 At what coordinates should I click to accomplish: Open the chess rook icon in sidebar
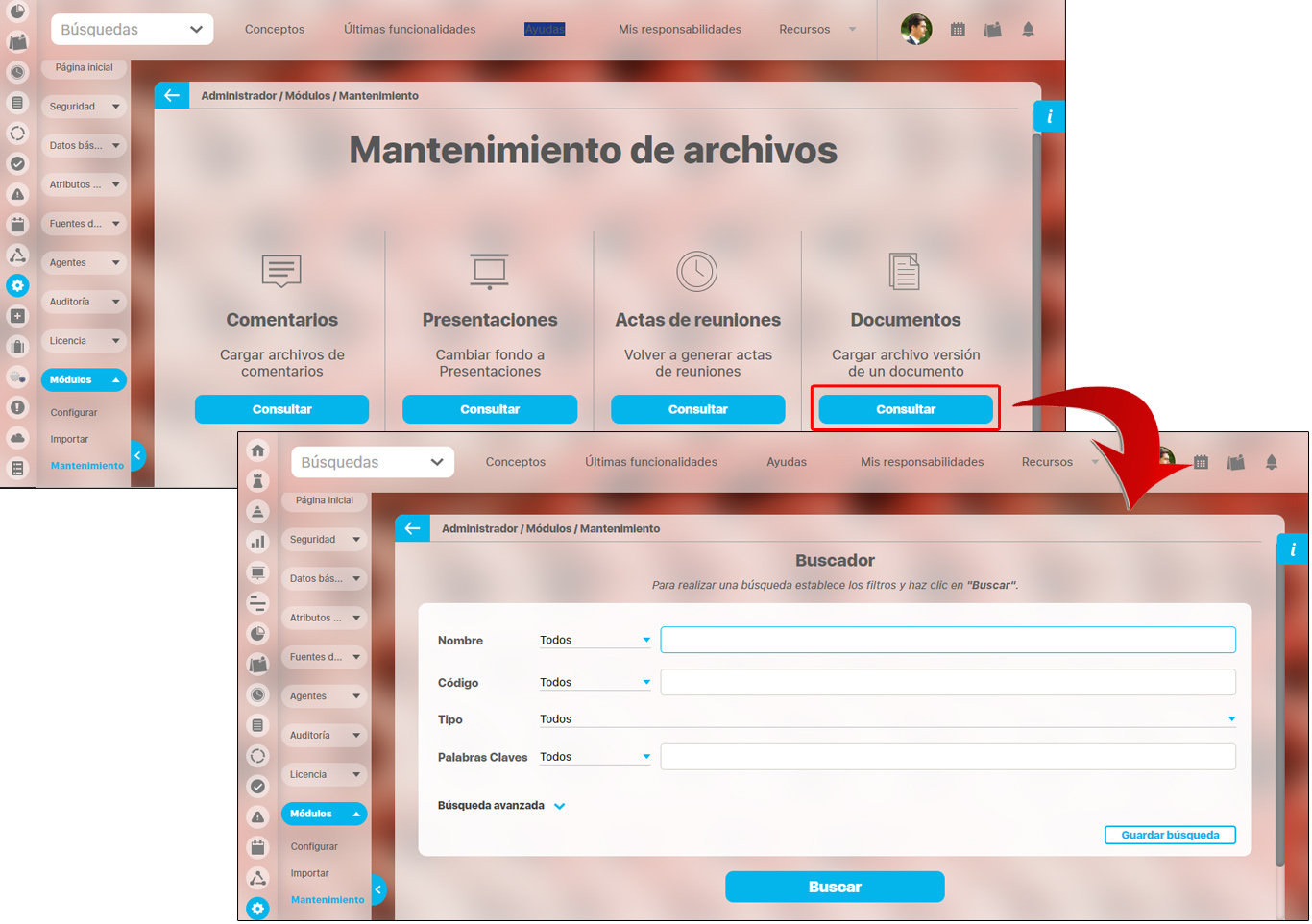pyautogui.click(x=257, y=480)
